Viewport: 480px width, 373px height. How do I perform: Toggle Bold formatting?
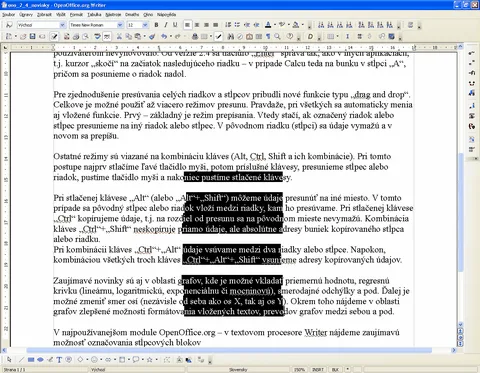[156, 25]
